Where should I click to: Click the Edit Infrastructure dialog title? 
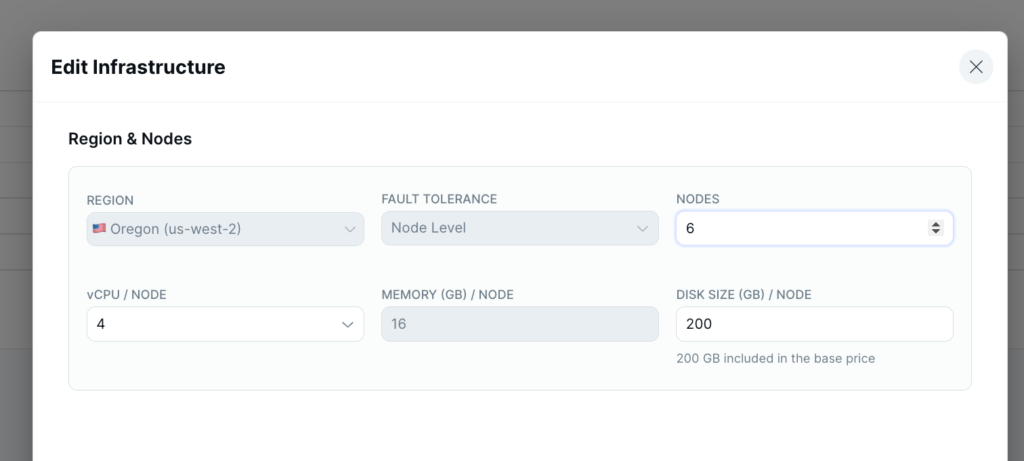pos(138,67)
